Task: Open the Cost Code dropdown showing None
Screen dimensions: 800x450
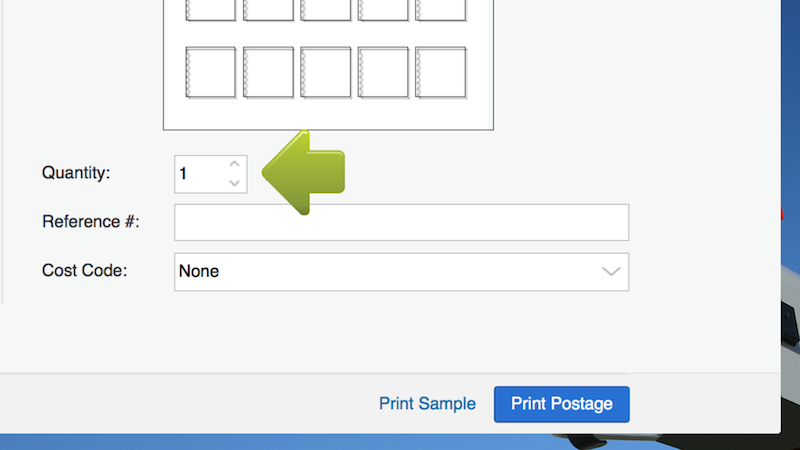Action: coord(390,271)
